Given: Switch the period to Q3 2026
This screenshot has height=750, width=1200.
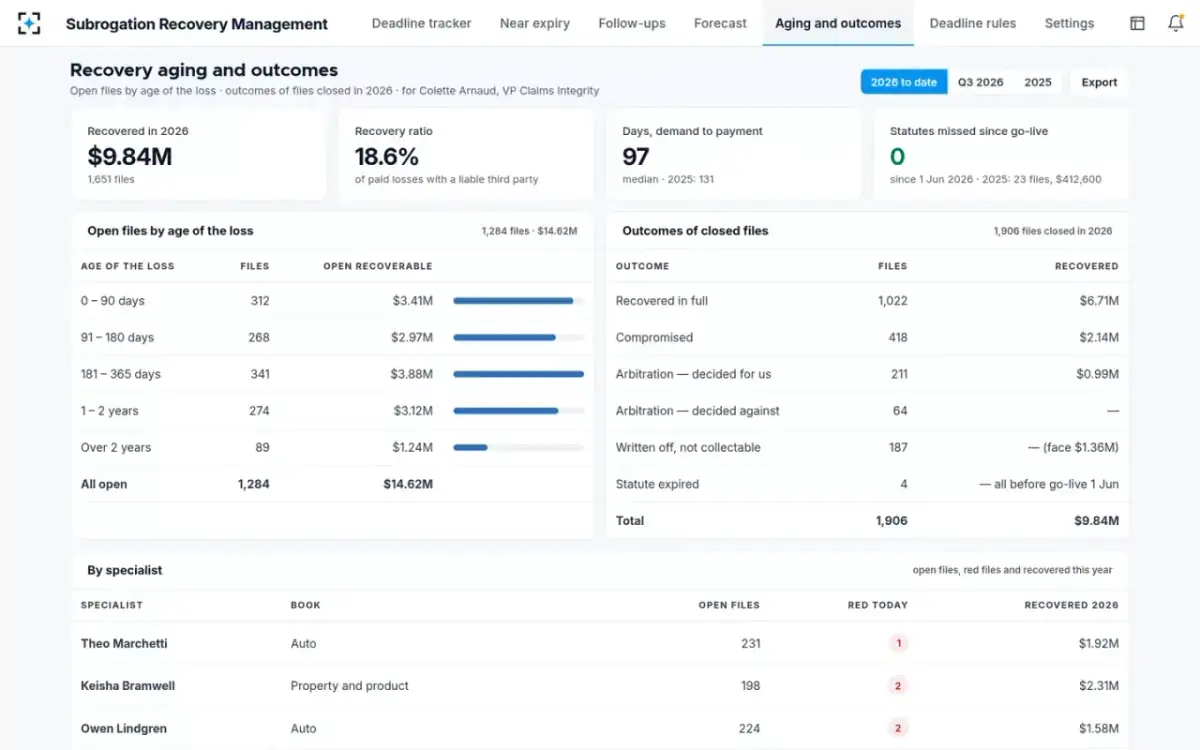Looking at the screenshot, I should pyautogui.click(x=981, y=82).
